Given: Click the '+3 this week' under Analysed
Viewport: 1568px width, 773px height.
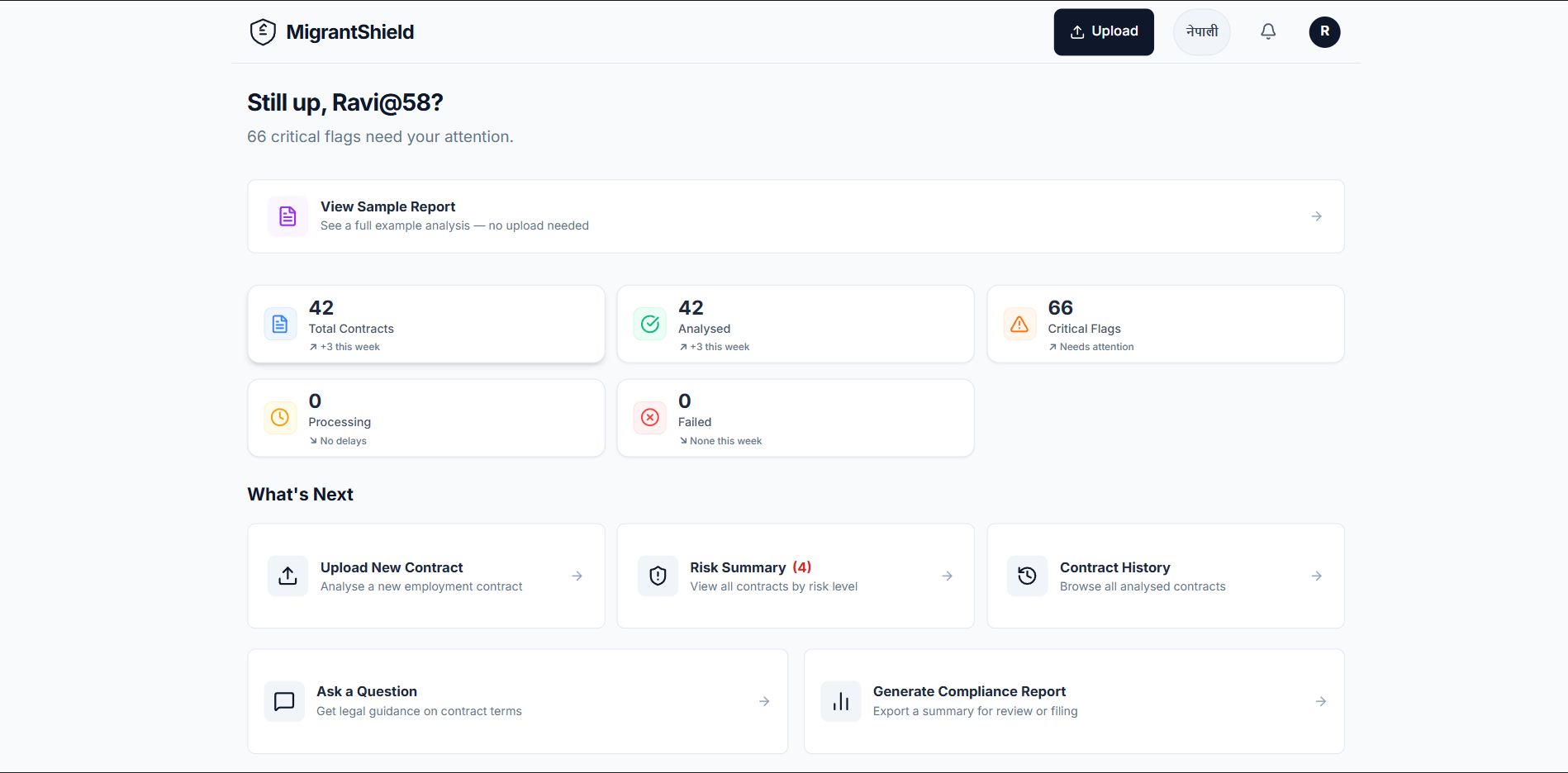Looking at the screenshot, I should [x=714, y=347].
